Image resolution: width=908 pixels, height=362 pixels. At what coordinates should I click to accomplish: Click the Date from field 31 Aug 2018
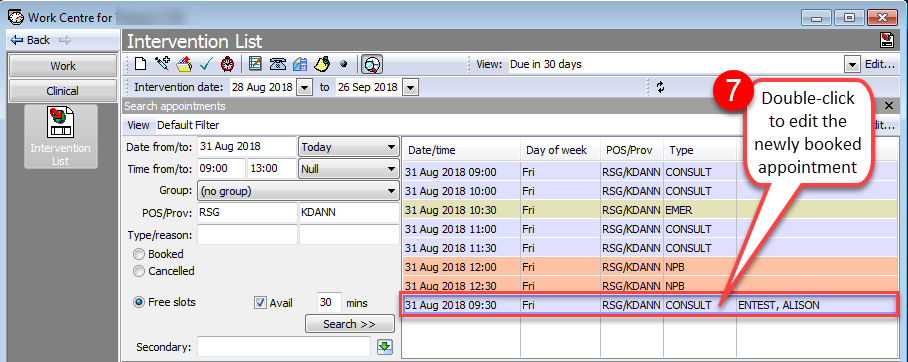click(247, 147)
